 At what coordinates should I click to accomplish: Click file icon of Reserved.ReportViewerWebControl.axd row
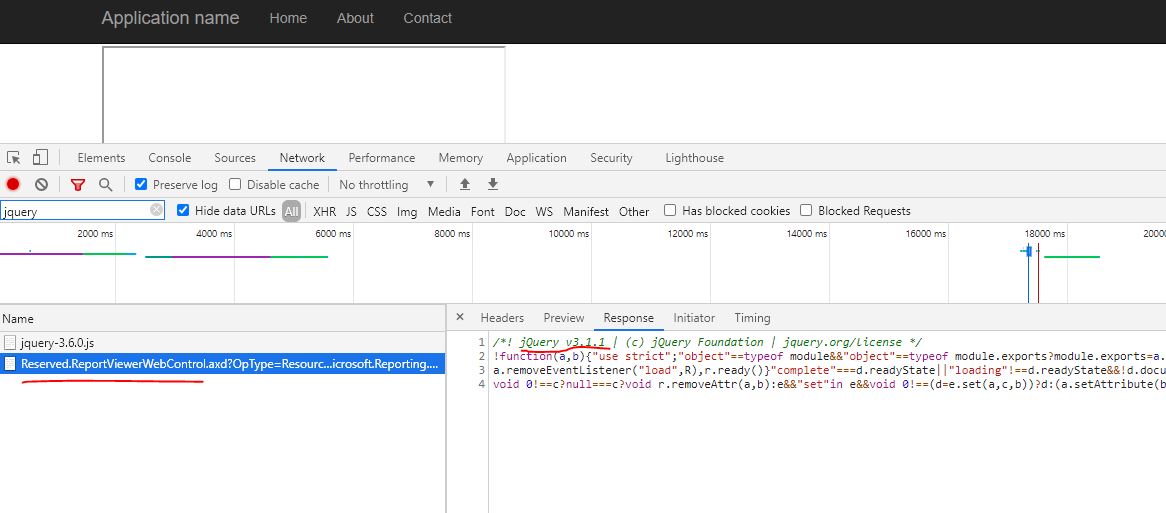pyautogui.click(x=10, y=364)
